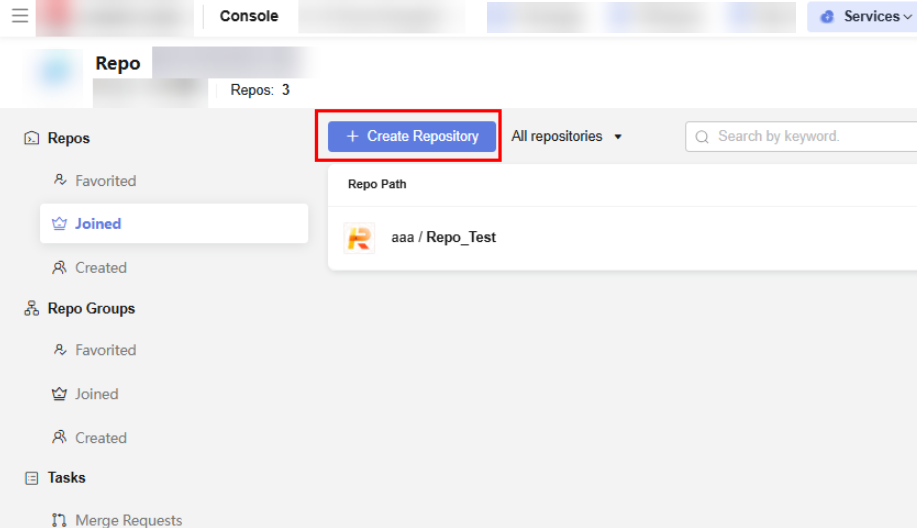Select Favorited under Repo Groups

point(105,350)
